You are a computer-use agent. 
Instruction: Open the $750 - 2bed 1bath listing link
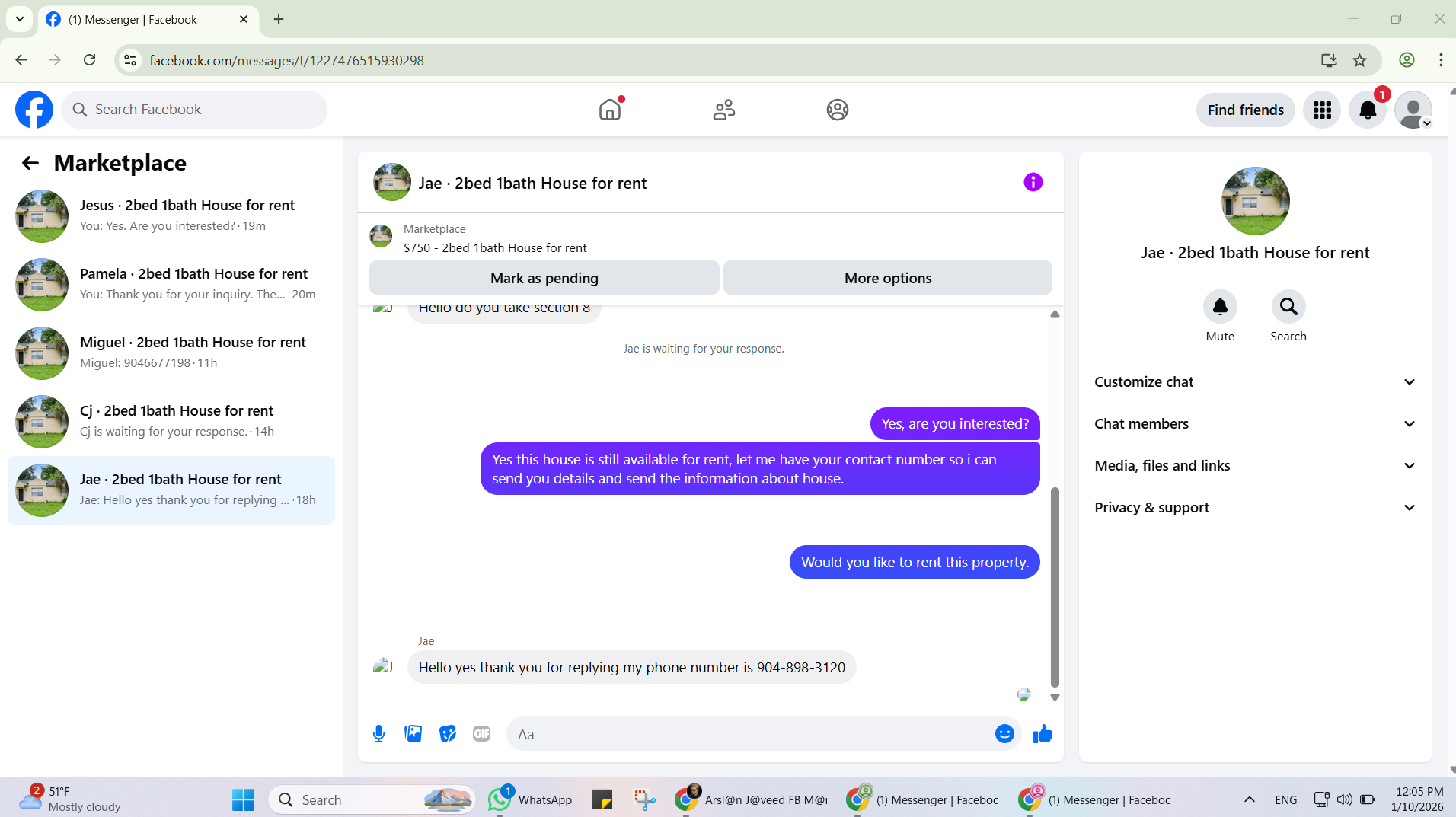tap(495, 248)
